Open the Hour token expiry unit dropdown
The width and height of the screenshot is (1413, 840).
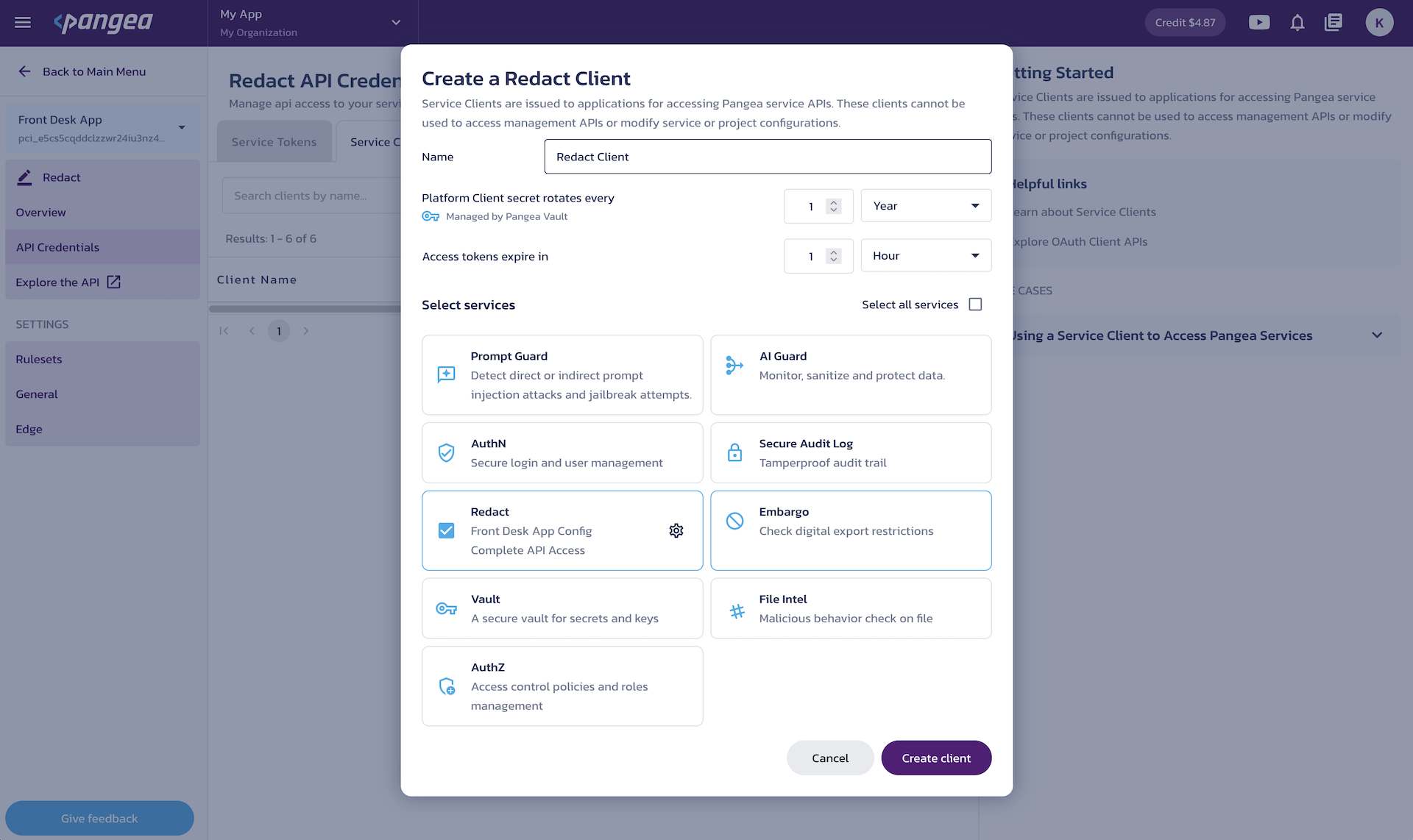click(x=926, y=256)
